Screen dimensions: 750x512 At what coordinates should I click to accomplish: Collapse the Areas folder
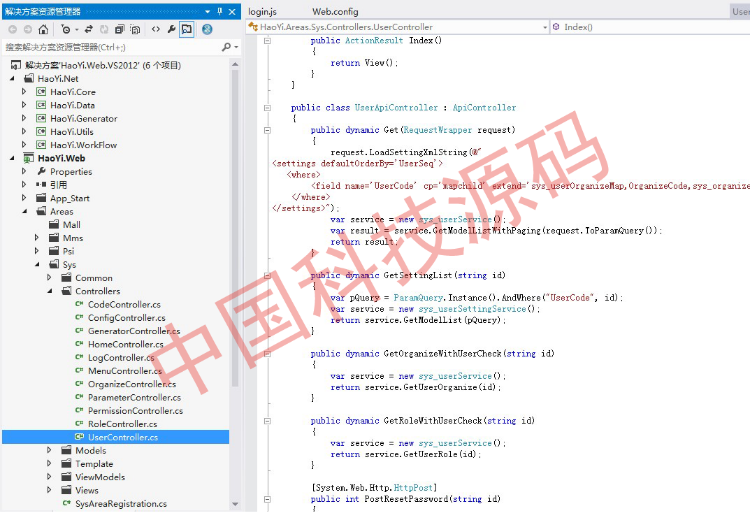[x=25, y=211]
